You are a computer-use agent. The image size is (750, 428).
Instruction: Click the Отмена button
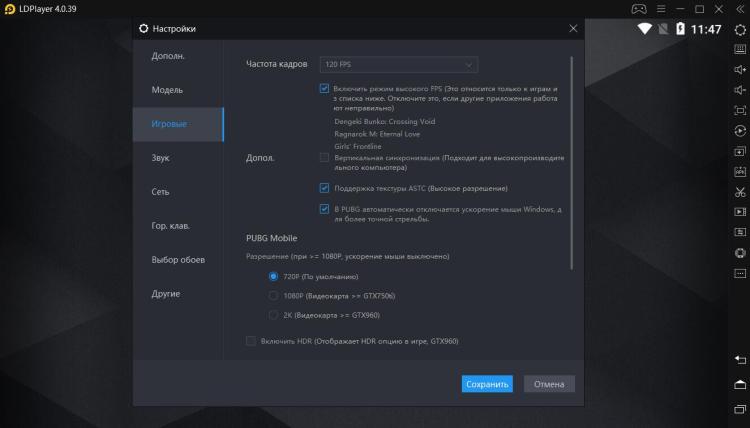coord(549,384)
